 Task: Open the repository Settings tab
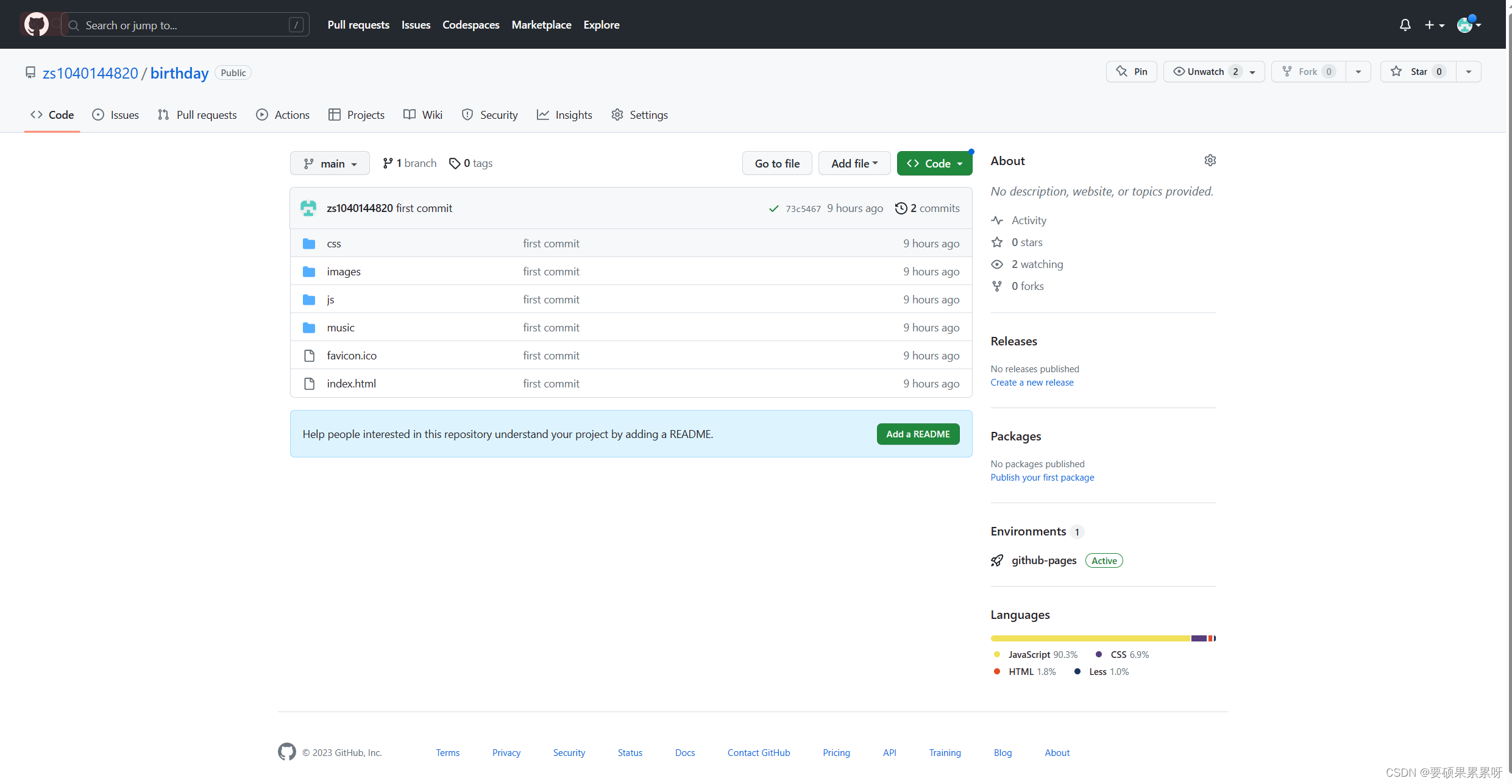(x=639, y=115)
